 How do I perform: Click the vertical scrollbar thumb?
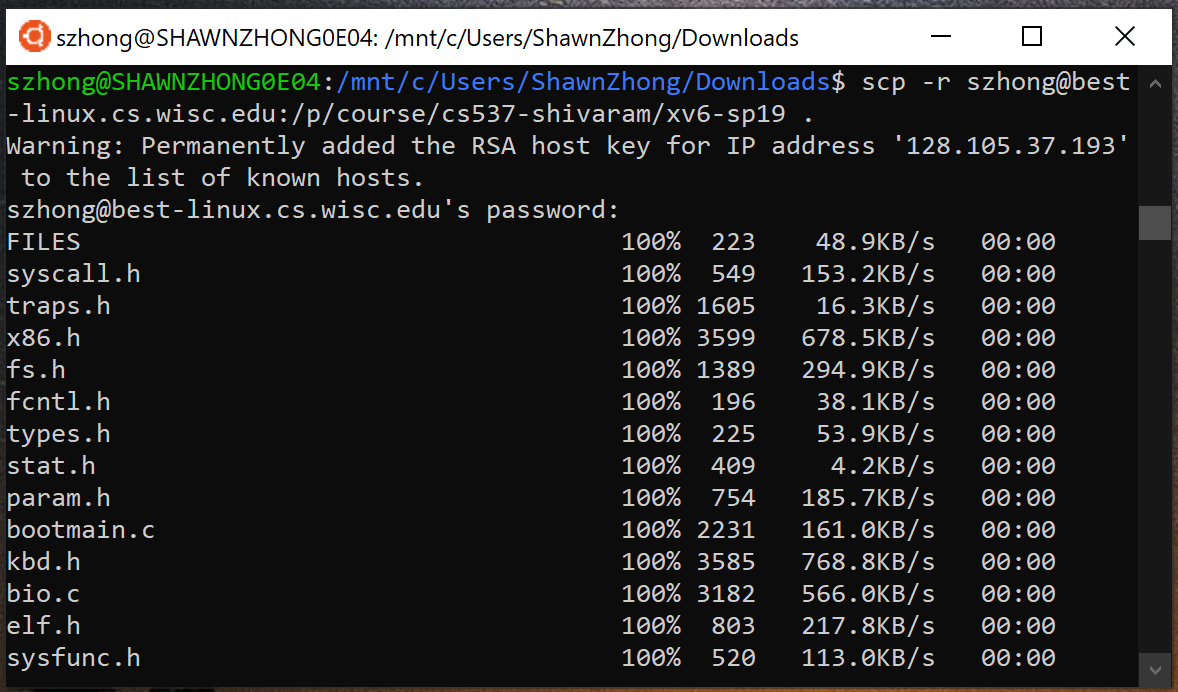(1154, 223)
